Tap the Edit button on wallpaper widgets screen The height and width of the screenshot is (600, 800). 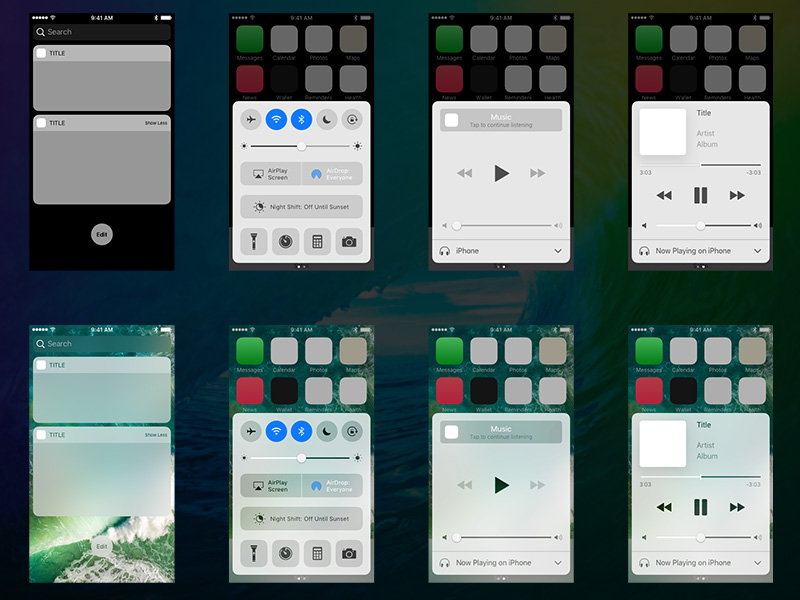click(102, 546)
